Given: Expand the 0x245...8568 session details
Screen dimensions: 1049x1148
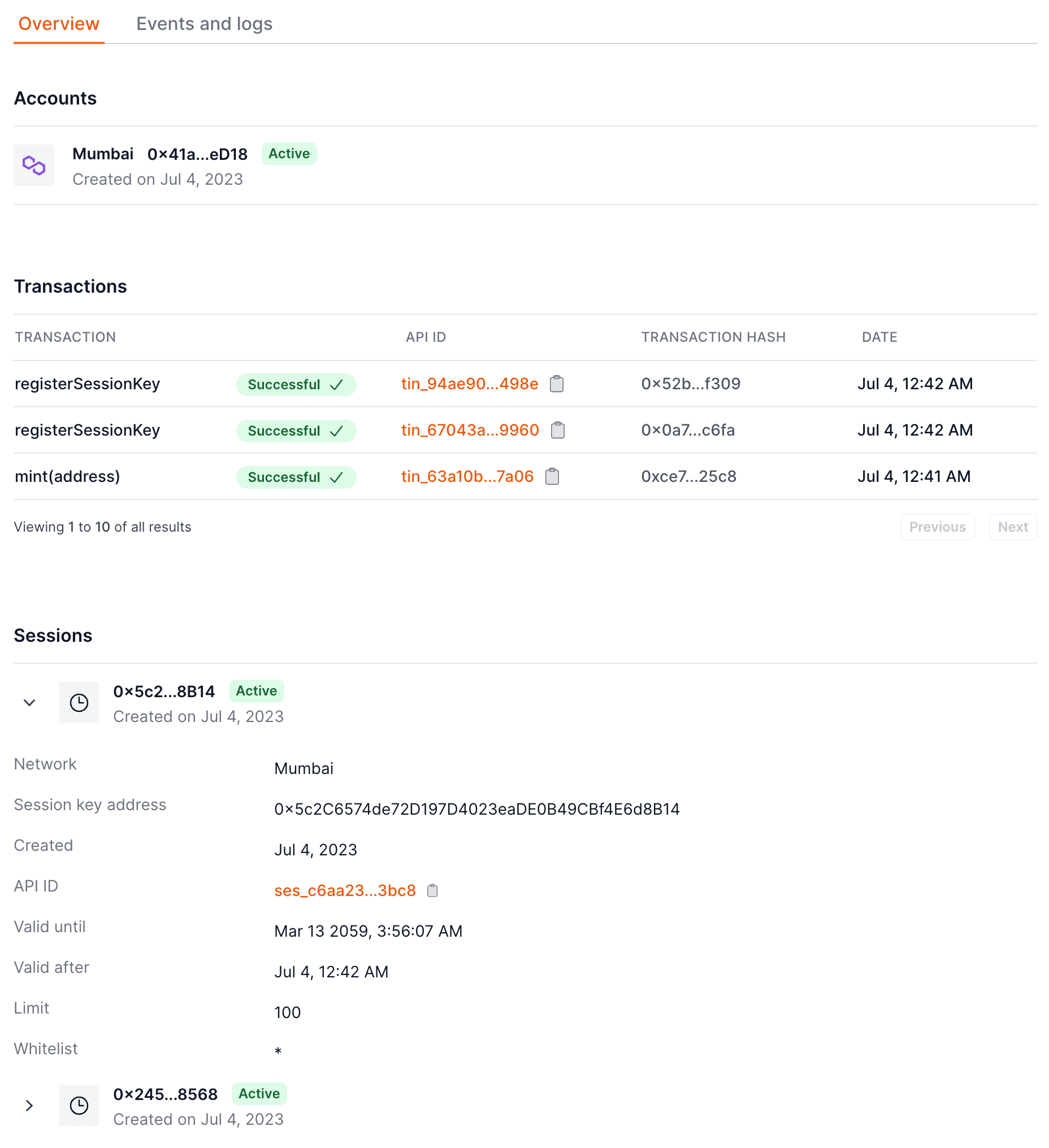Looking at the screenshot, I should coord(29,1106).
